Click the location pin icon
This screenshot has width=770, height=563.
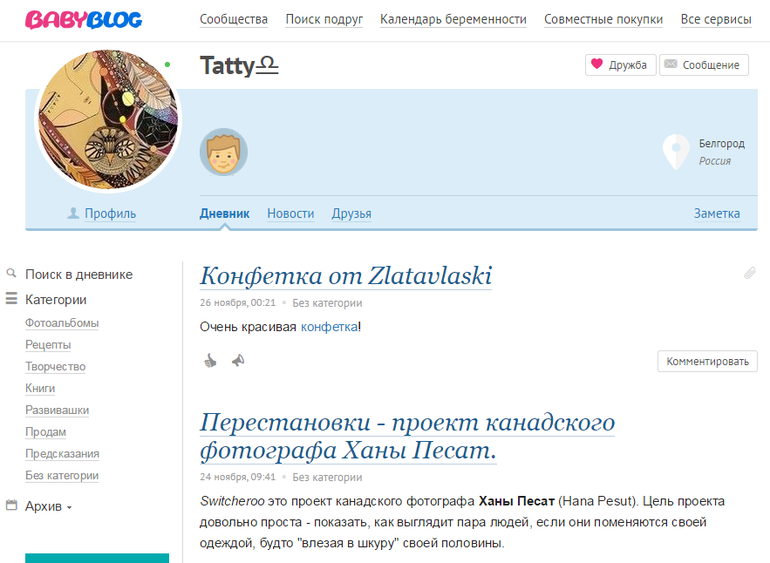point(676,151)
